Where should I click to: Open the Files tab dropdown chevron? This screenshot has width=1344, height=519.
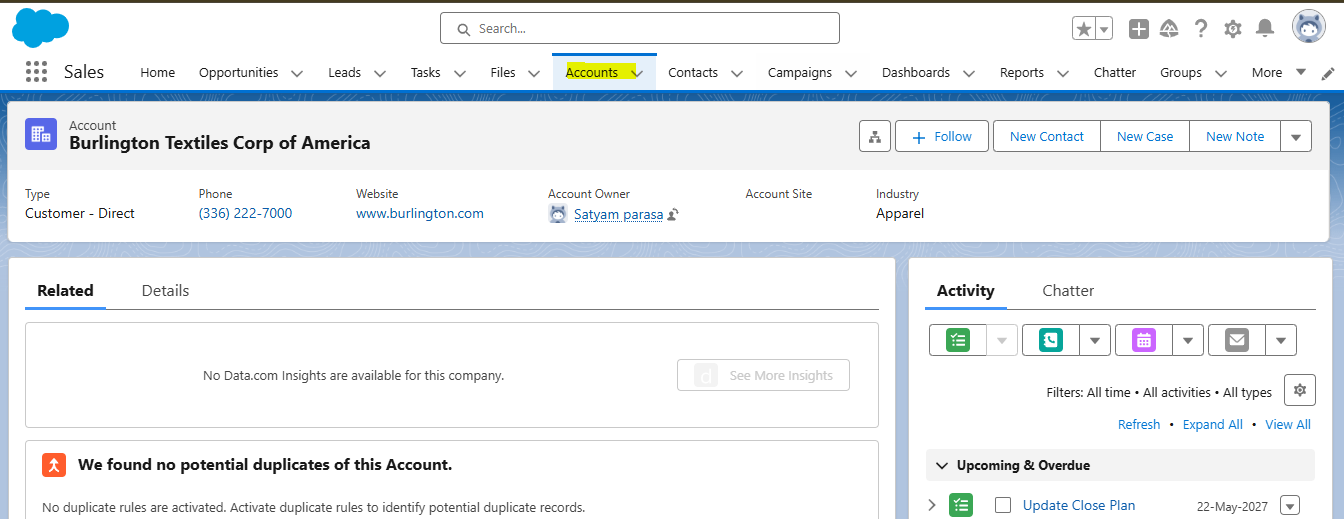534,73
